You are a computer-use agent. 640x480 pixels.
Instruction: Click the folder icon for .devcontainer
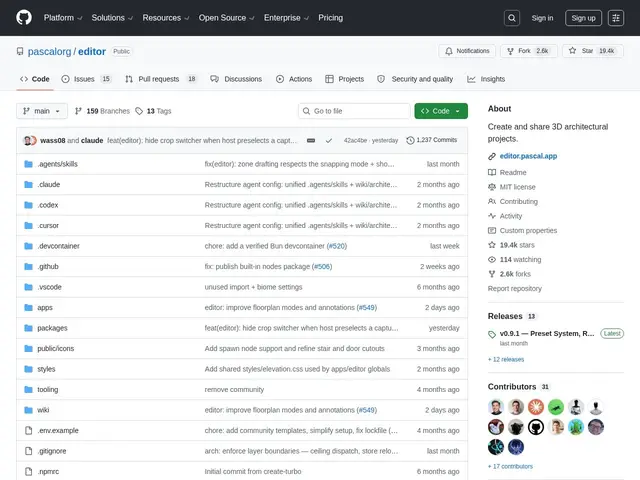click(28, 246)
